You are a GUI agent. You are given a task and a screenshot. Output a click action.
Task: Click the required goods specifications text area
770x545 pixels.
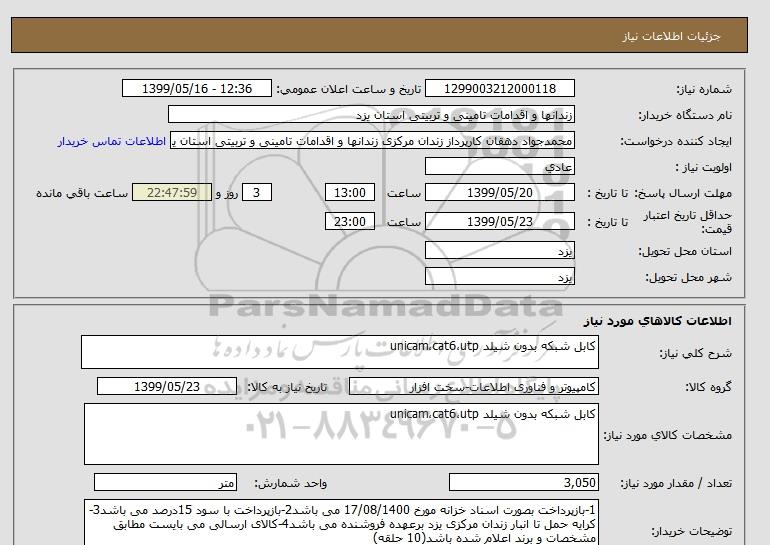tap(341, 434)
